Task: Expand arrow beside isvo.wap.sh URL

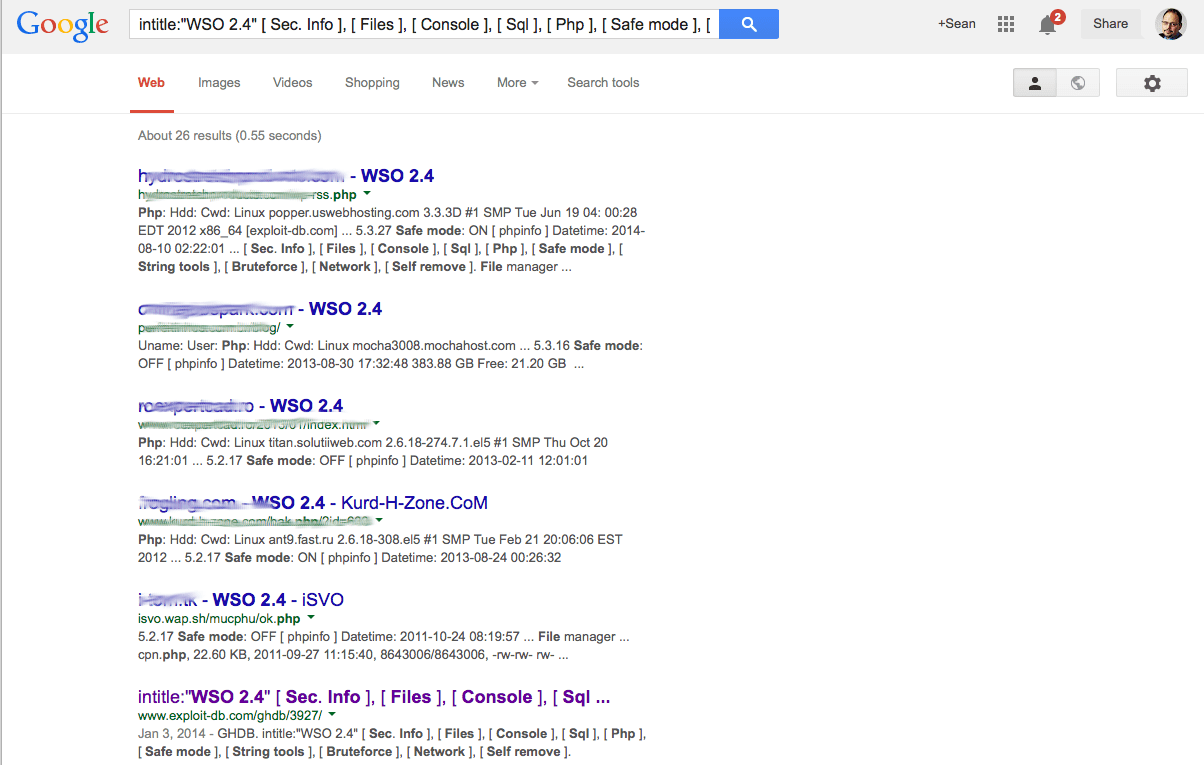Action: [x=310, y=618]
